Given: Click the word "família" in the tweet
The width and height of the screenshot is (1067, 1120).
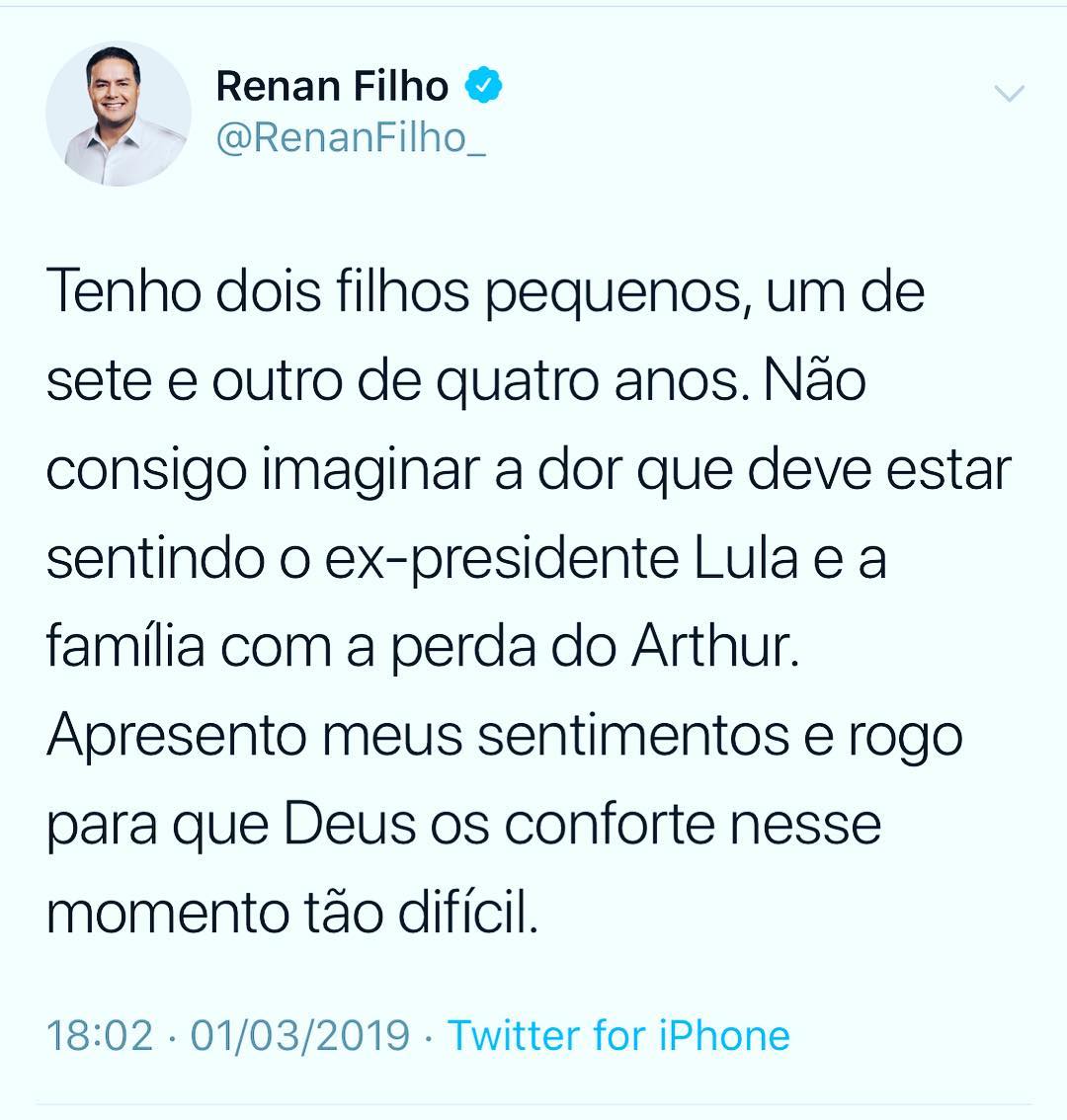Looking at the screenshot, I should click(125, 645).
